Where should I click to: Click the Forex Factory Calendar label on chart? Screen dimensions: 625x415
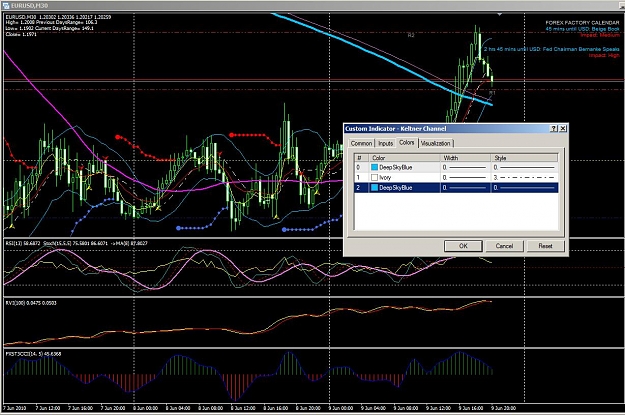click(582, 23)
